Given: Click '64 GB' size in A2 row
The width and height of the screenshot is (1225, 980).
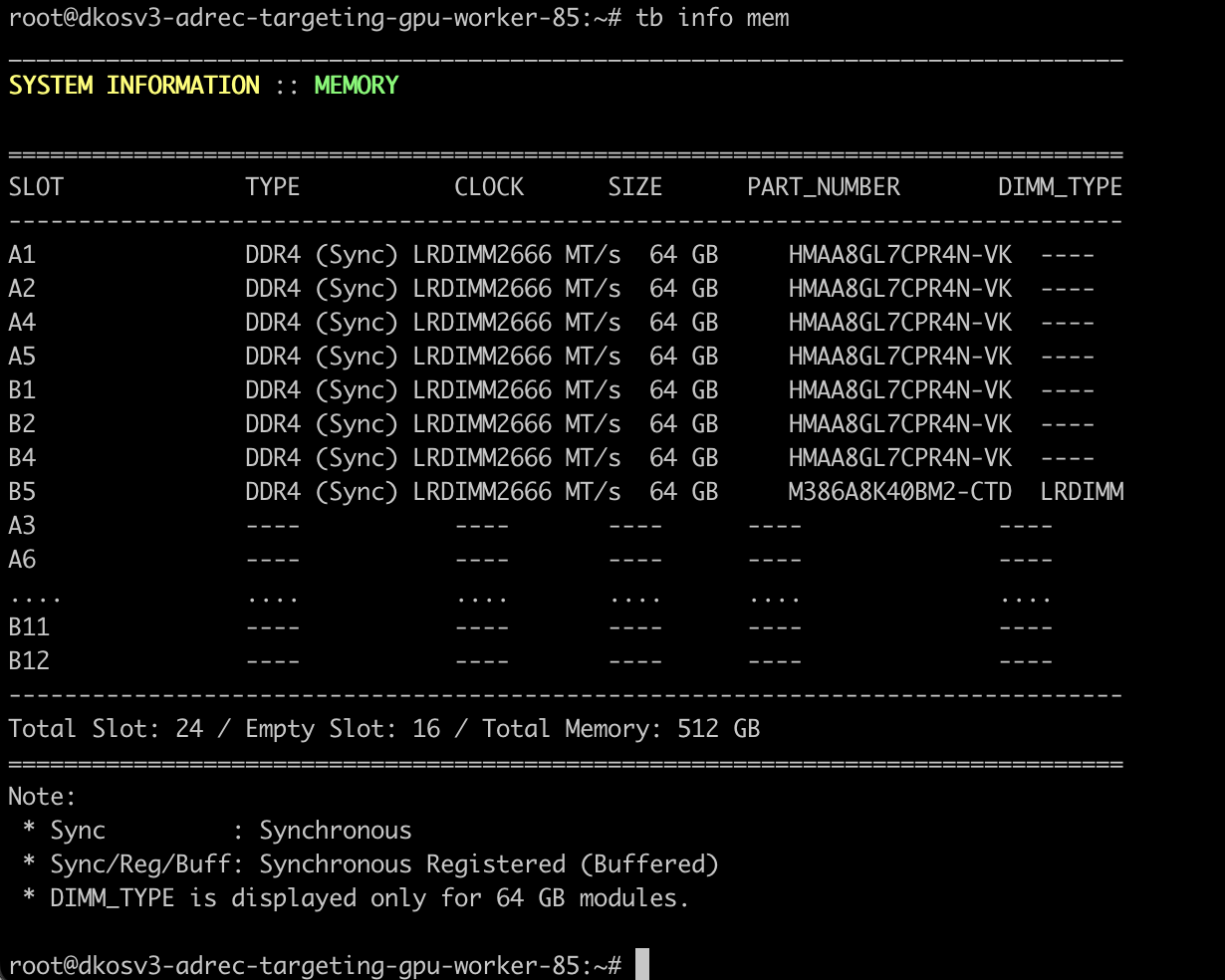Looking at the screenshot, I should click(x=683, y=289).
